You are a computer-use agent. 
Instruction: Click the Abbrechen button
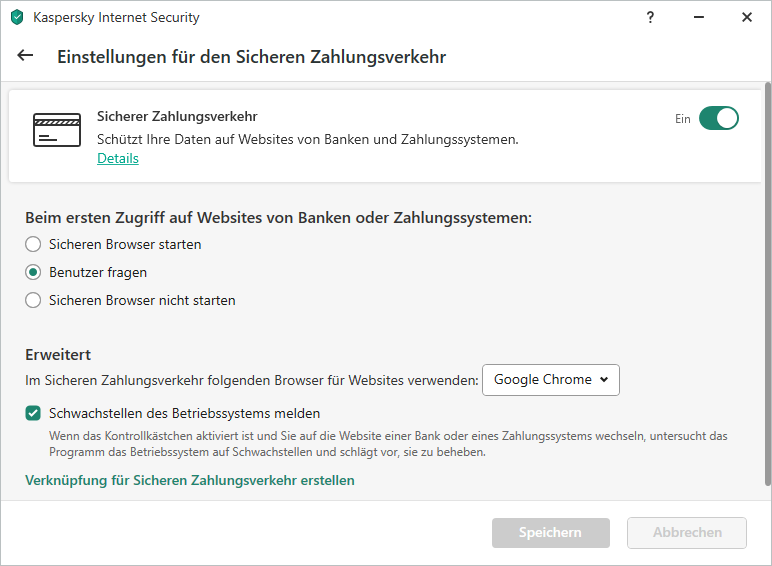[x=687, y=533]
